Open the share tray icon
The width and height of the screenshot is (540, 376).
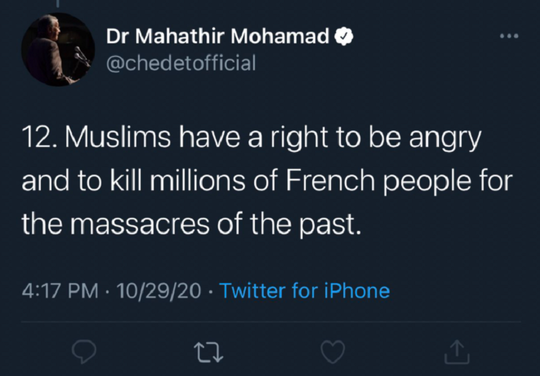[457, 352]
